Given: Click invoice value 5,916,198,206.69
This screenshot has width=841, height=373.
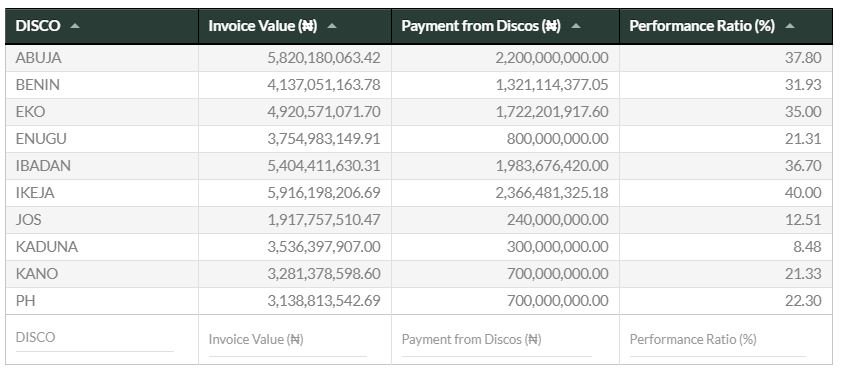Looking at the screenshot, I should (324, 193).
